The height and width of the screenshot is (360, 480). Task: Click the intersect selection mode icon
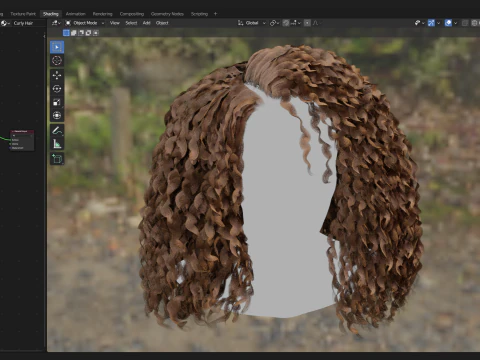point(96,33)
